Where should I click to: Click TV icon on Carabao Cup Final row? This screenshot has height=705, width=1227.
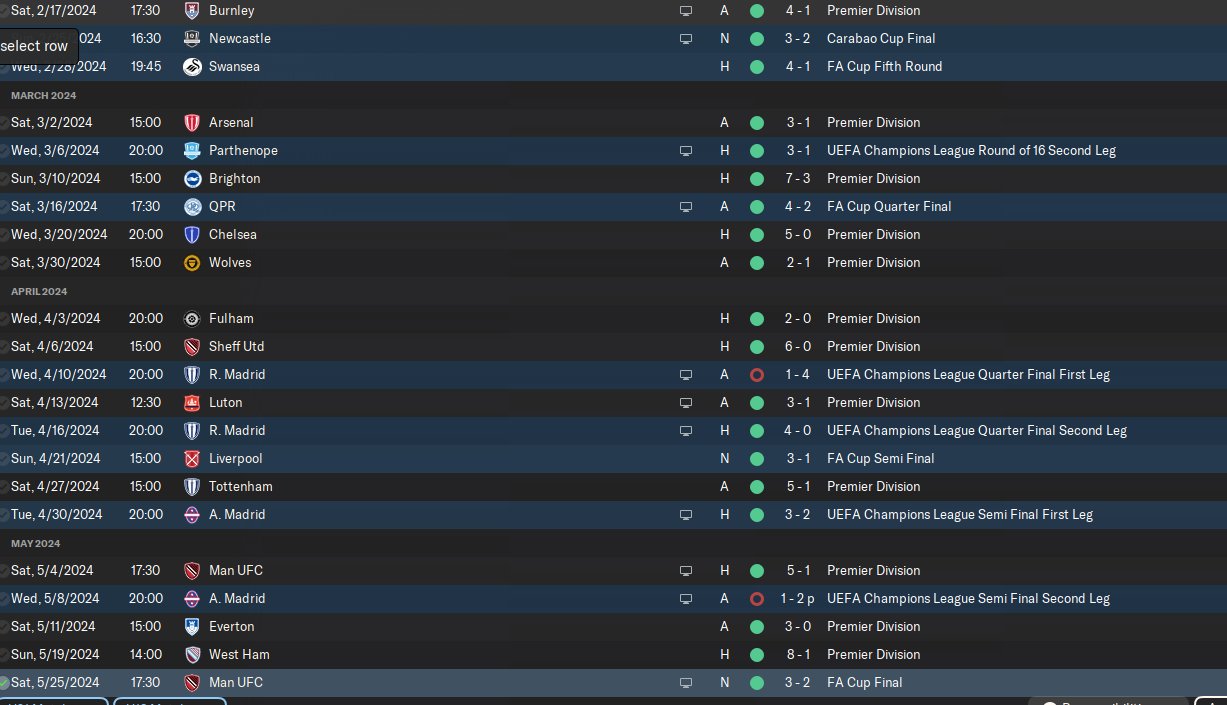(686, 39)
